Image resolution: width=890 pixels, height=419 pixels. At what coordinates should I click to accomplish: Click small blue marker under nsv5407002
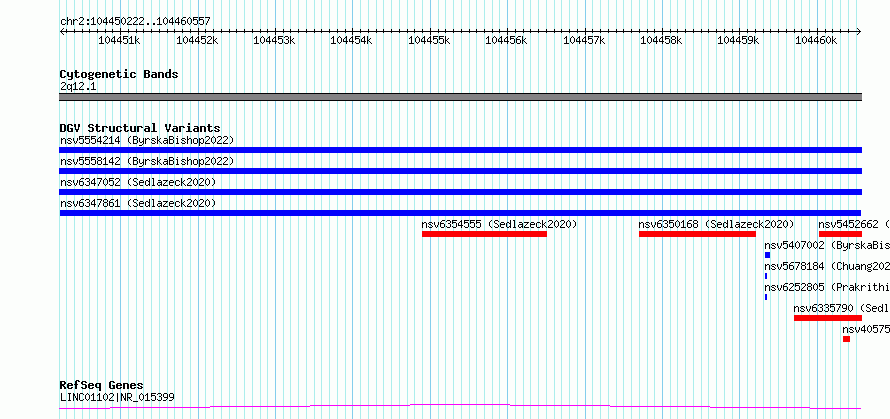tap(767, 255)
